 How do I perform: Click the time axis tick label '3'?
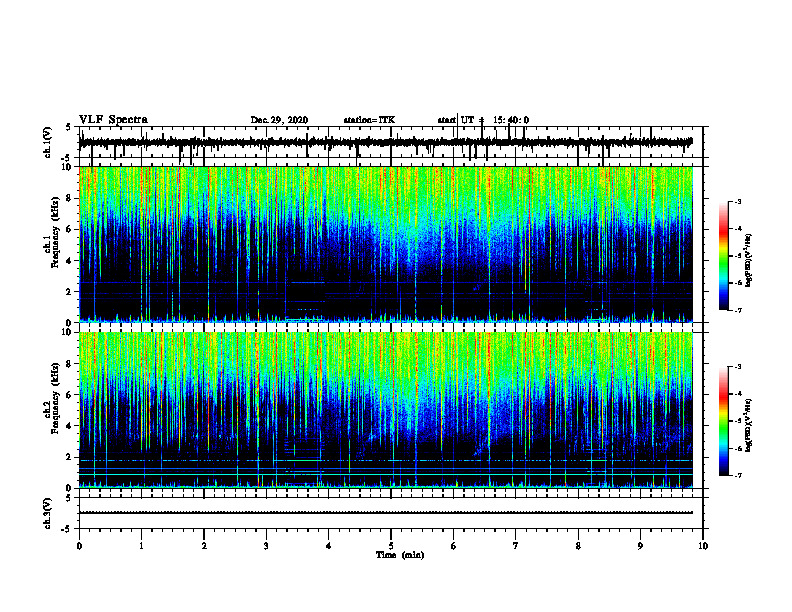click(x=266, y=546)
